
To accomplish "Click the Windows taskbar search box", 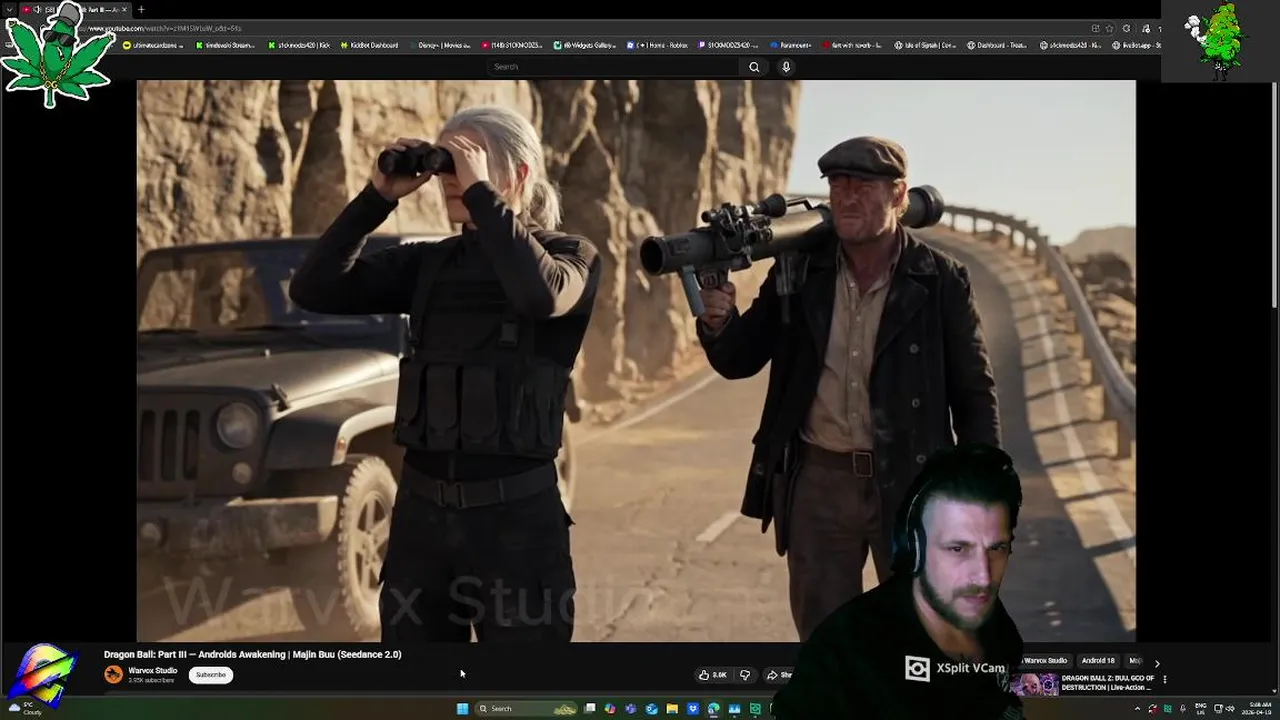I will (x=526, y=709).
